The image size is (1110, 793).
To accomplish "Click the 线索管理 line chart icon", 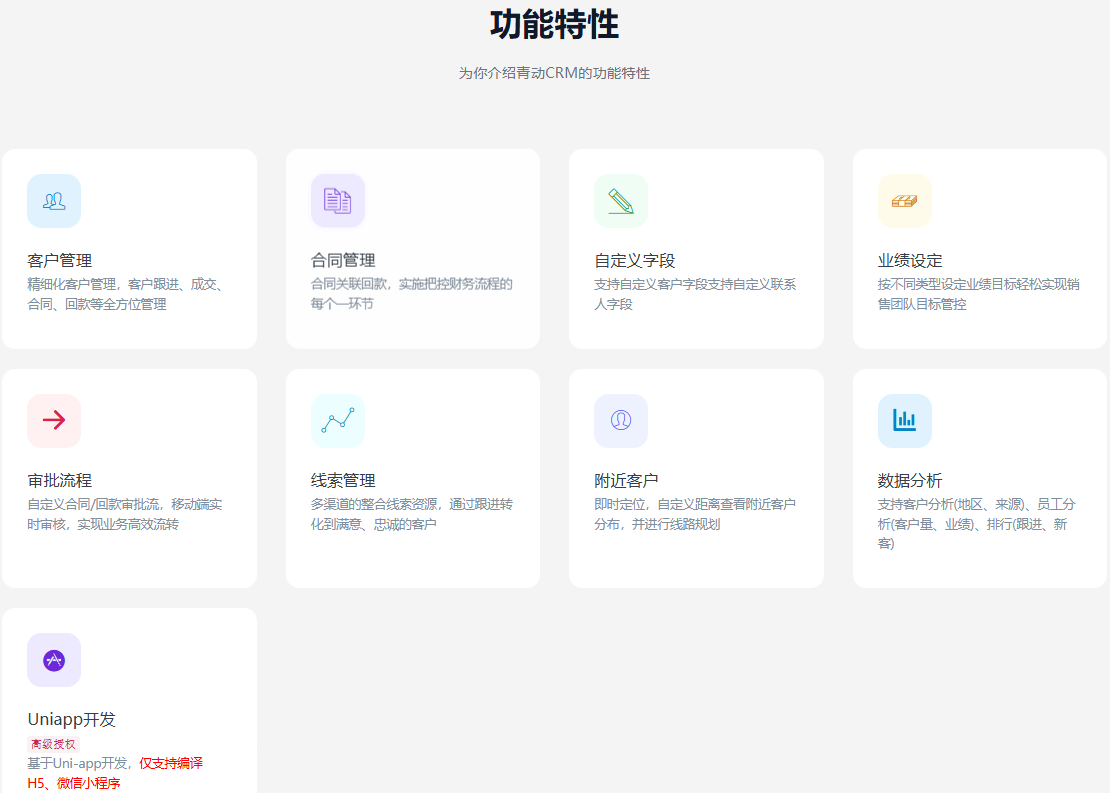I will coord(338,420).
